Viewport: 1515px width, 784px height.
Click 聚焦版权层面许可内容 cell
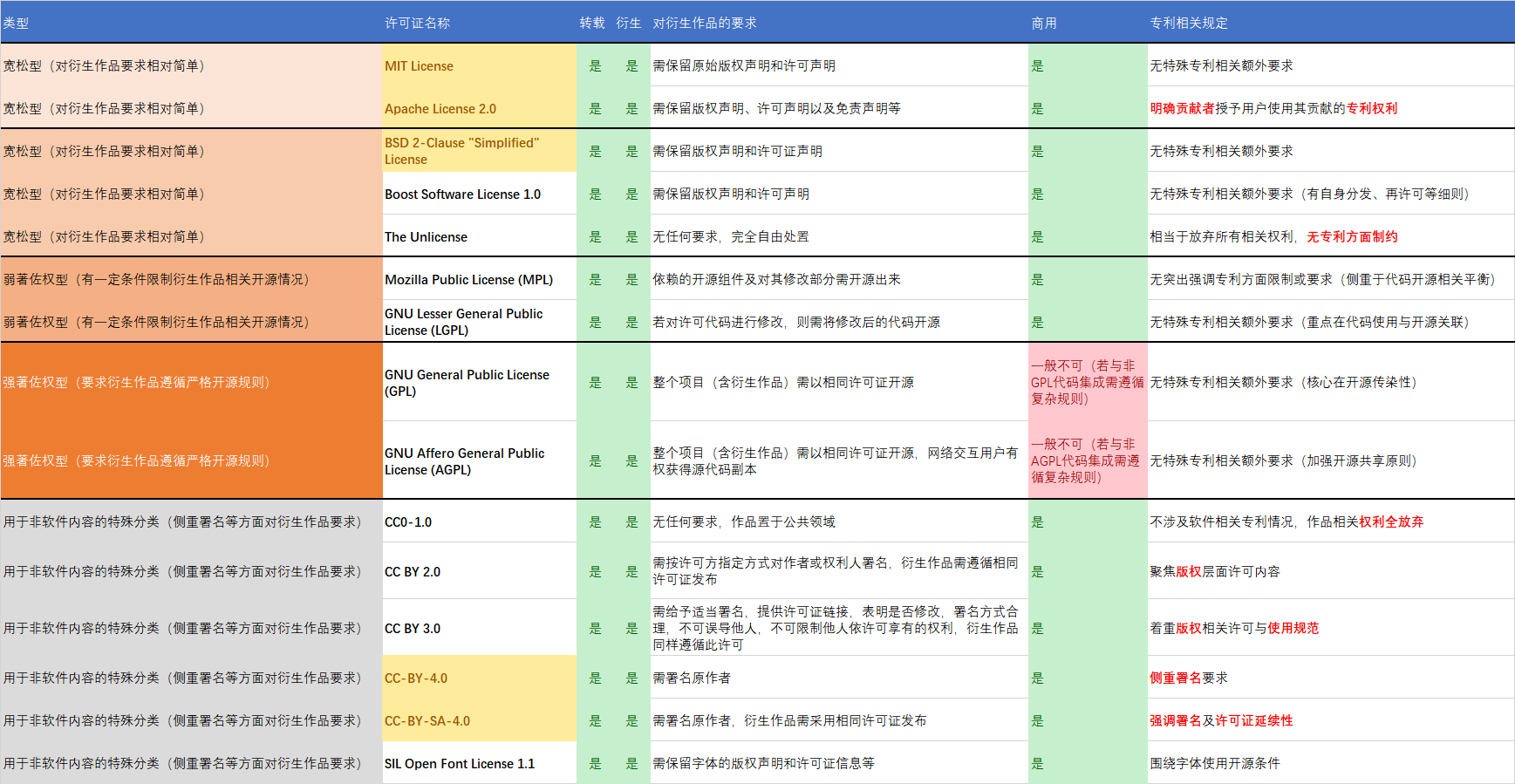pos(1331,571)
